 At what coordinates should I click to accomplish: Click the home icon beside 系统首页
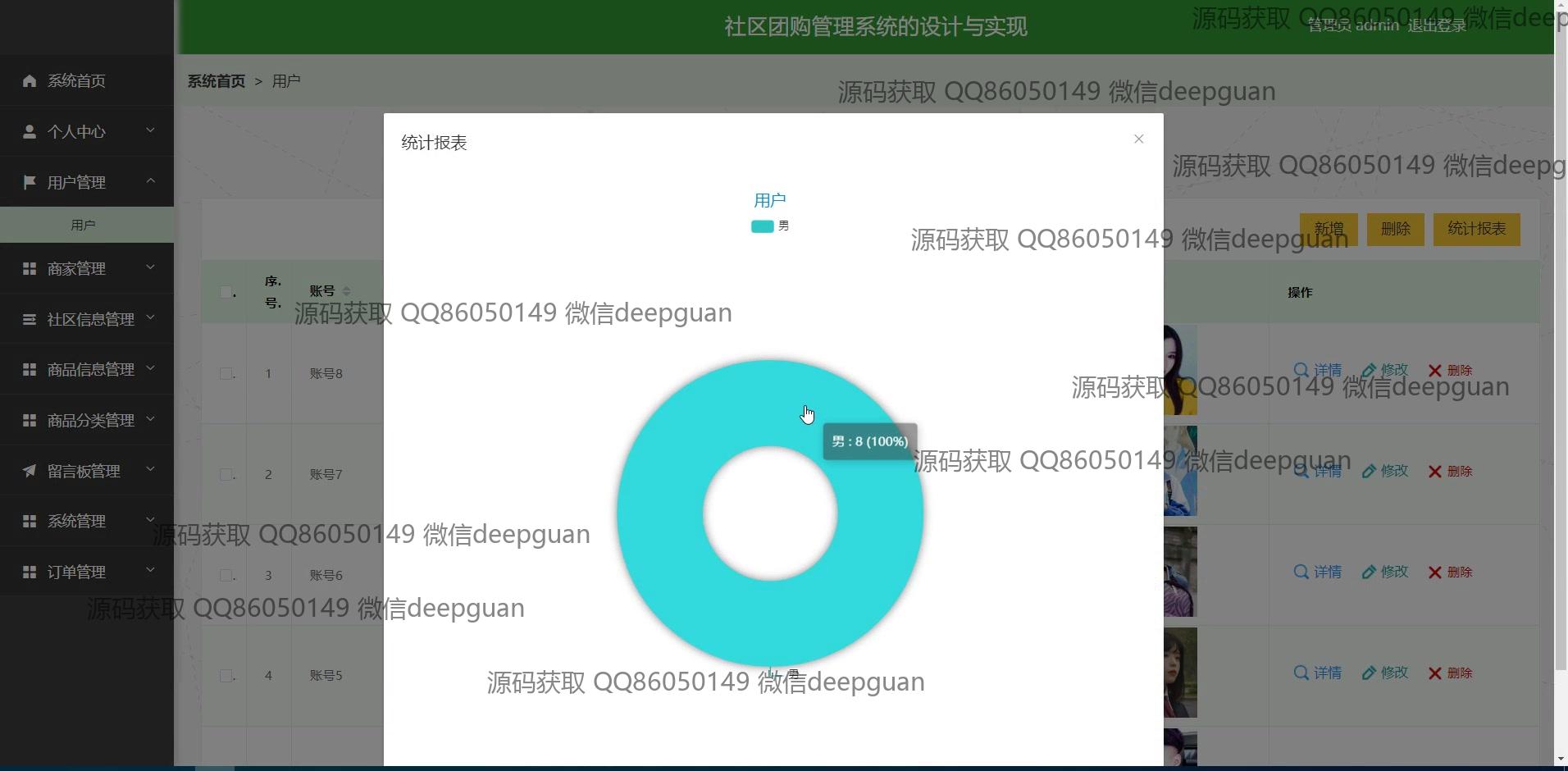(x=30, y=80)
